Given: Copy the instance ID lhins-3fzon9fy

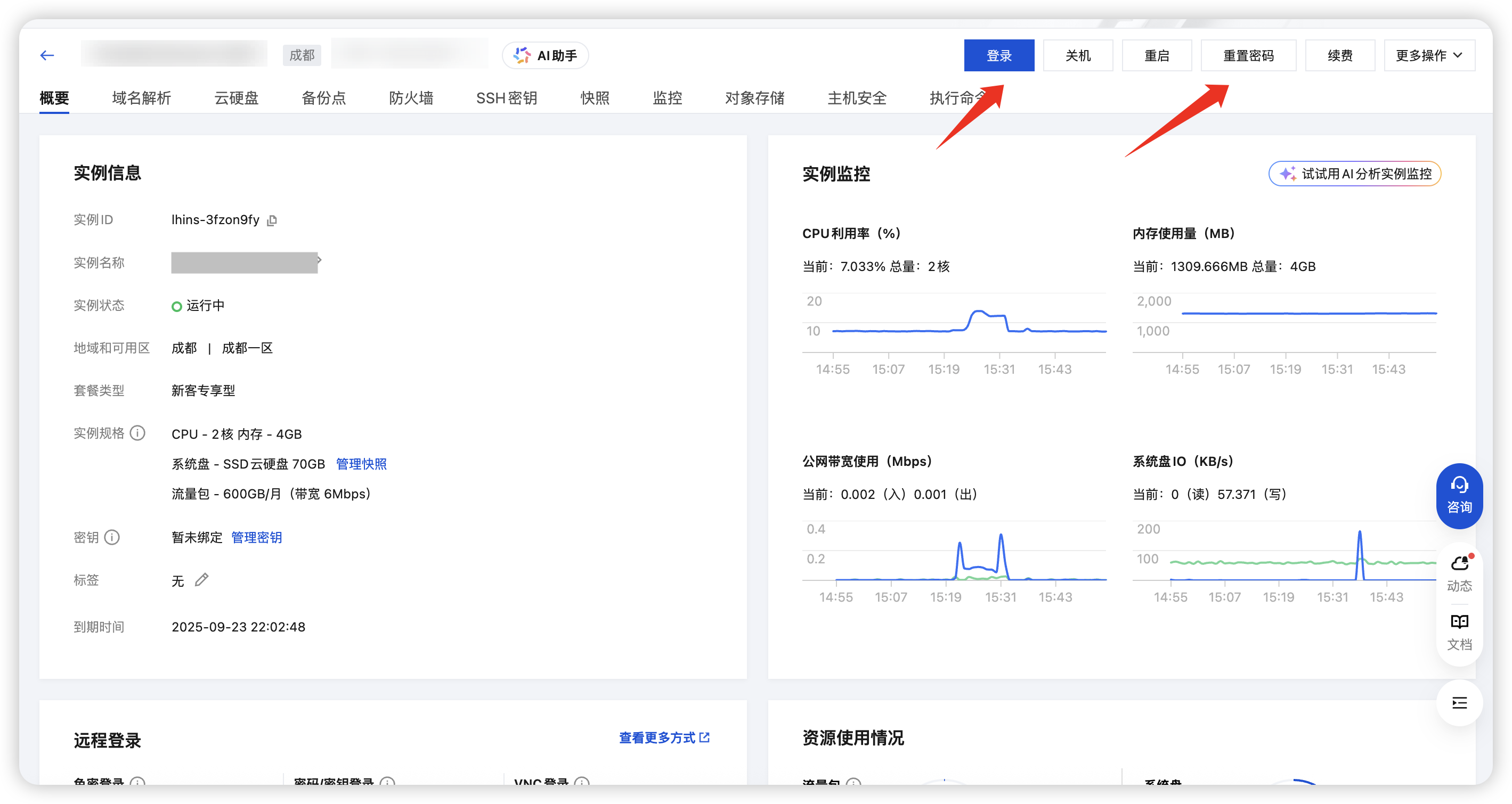Looking at the screenshot, I should [x=272, y=220].
